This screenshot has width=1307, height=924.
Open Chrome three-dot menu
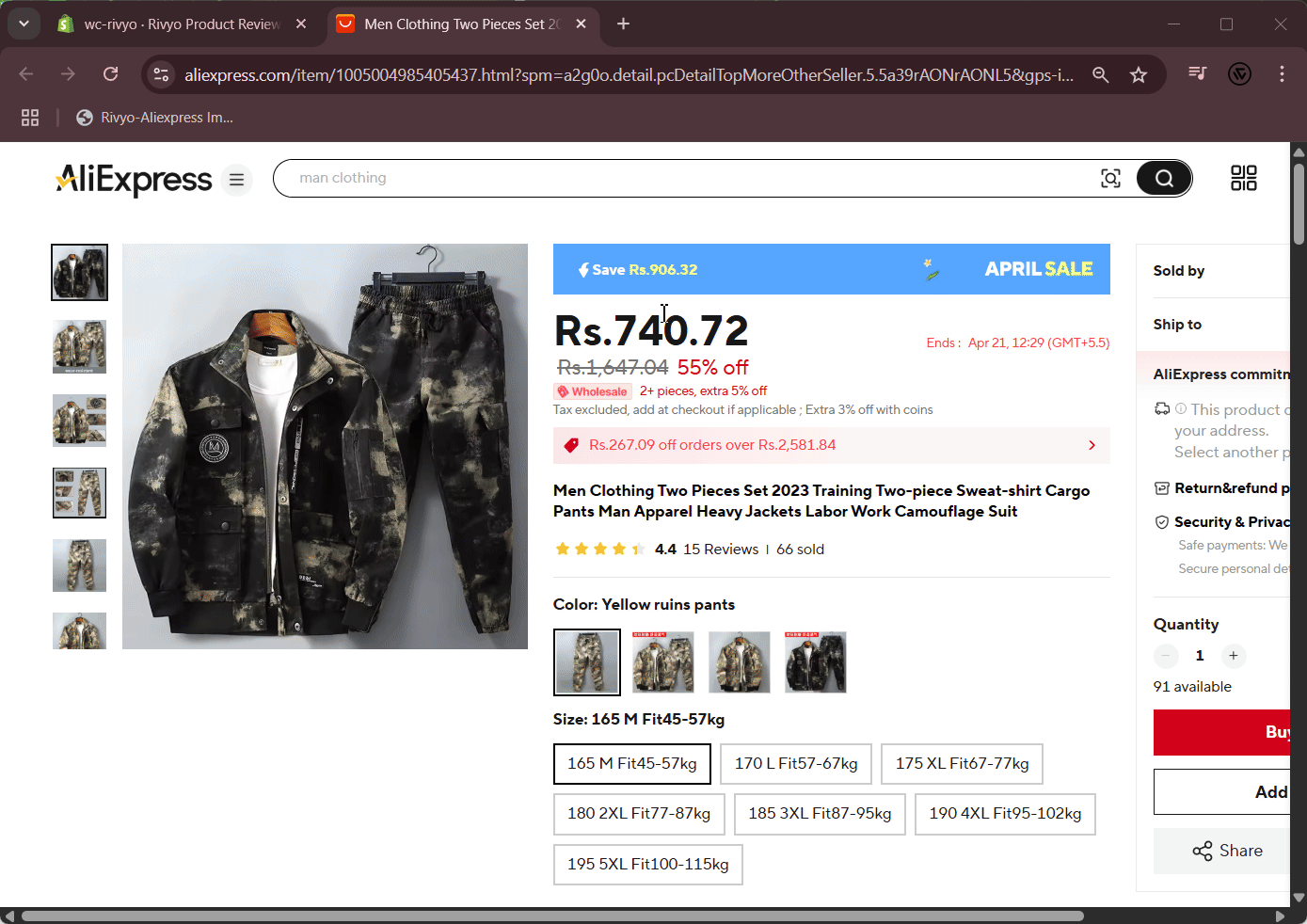(1282, 74)
